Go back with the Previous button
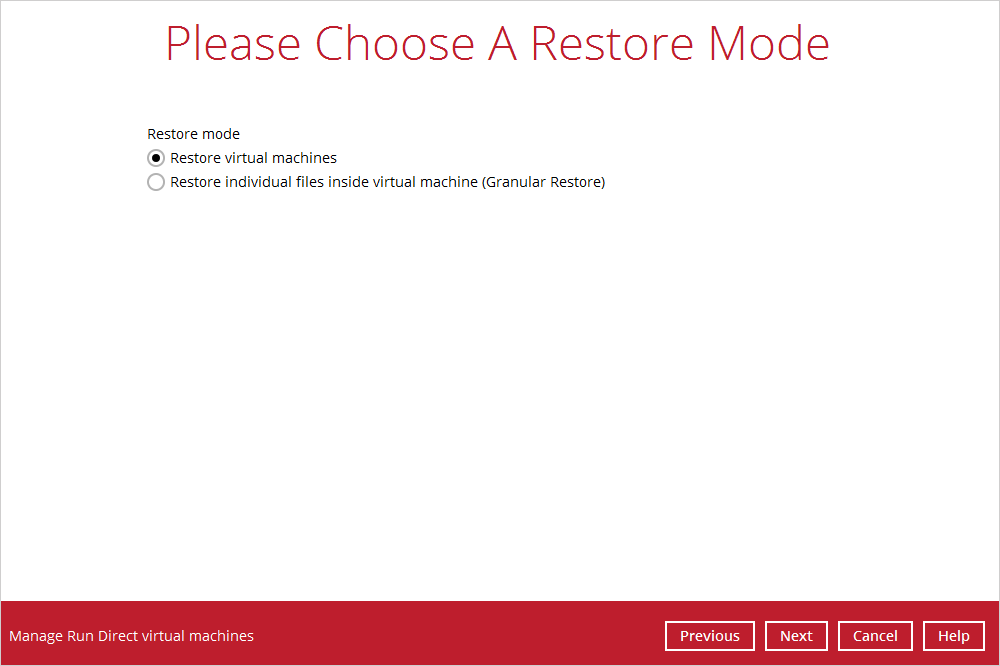 [x=709, y=636]
